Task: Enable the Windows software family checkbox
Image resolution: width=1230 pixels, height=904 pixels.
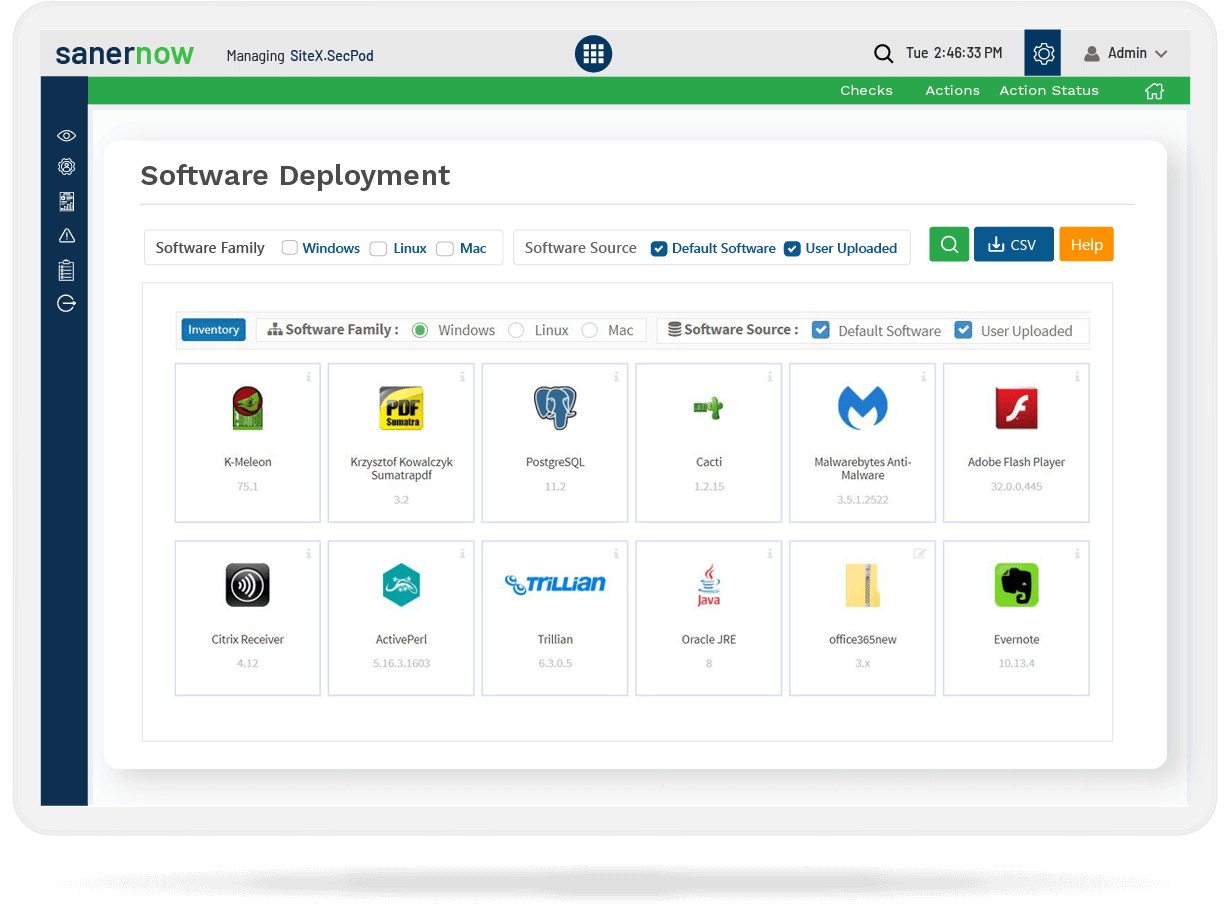Action: coord(289,247)
